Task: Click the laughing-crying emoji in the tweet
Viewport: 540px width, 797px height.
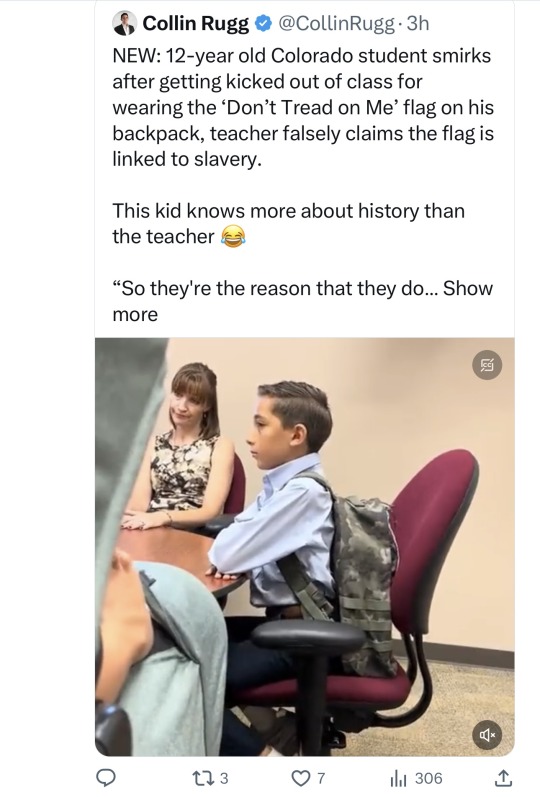Action: tap(233, 237)
